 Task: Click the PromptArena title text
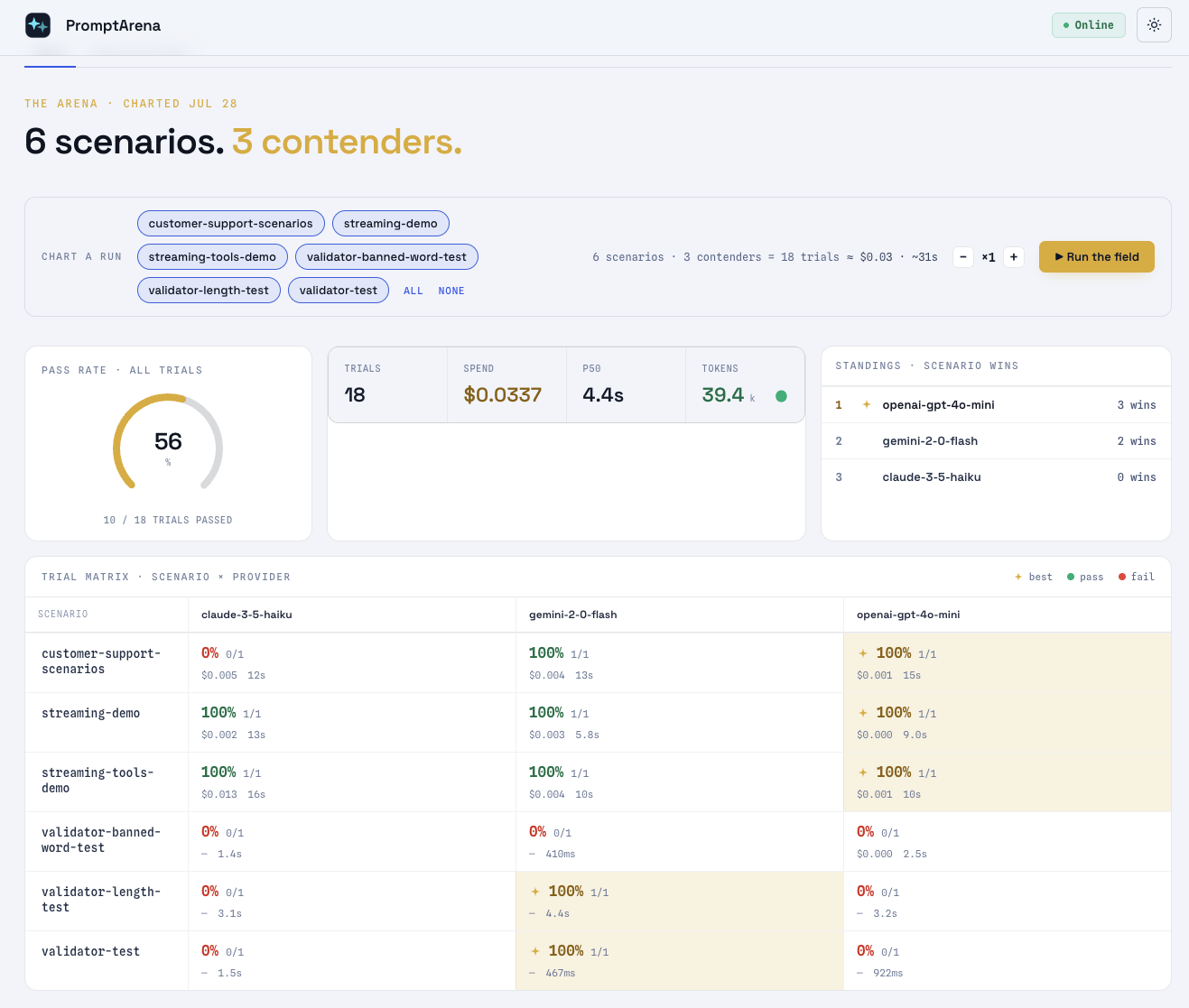point(113,25)
